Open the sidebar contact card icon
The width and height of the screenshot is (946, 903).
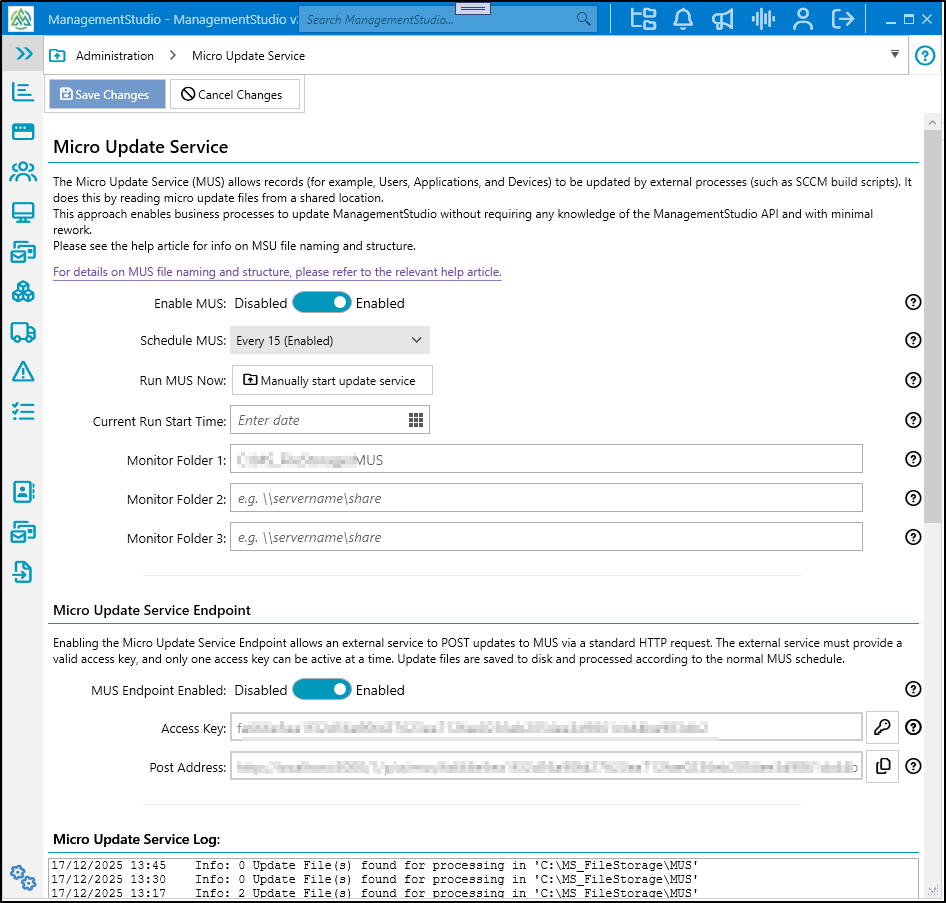[x=23, y=492]
